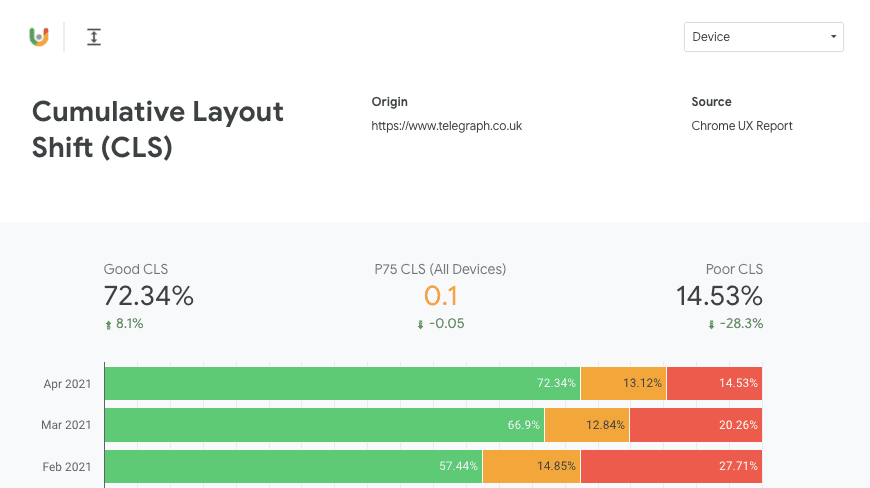Click the vertical expand/collapse arrows icon
Image resolution: width=870 pixels, height=488 pixels.
94,37
